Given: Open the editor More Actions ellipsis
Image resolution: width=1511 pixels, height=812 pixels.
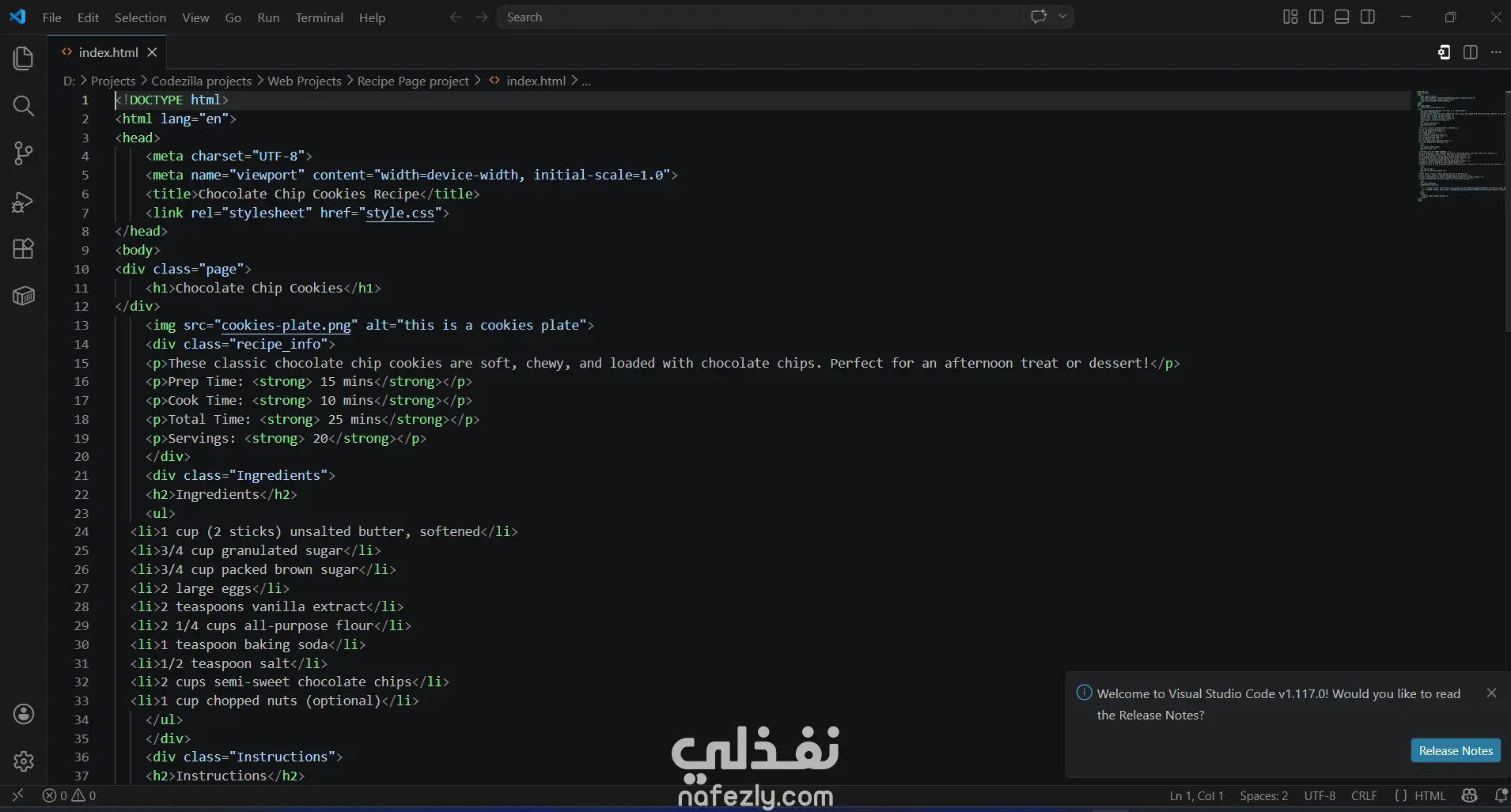Looking at the screenshot, I should (x=1496, y=52).
